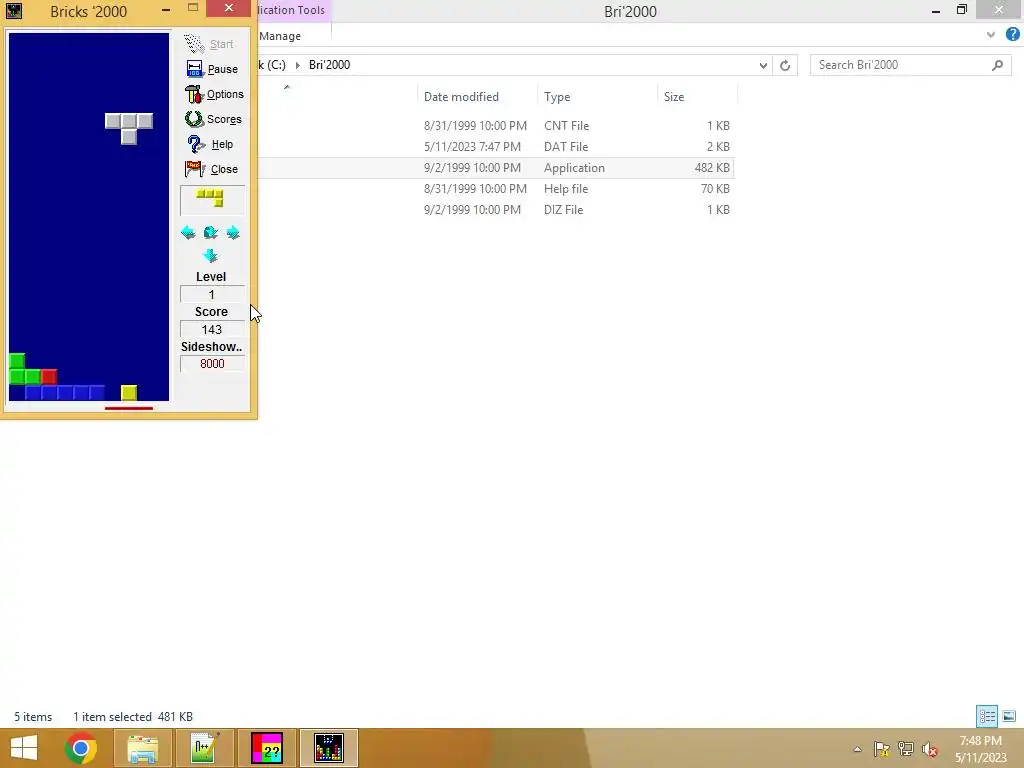Screen dimensions: 1024x768
Task: View the Scores list in Bricks
Action: [x=214, y=119]
